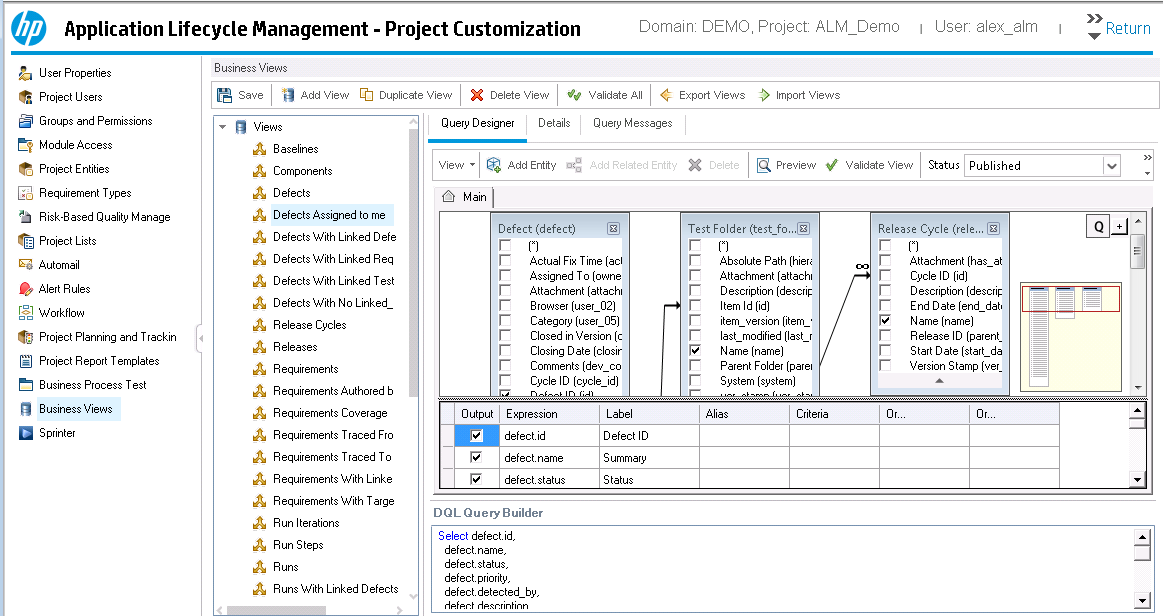This screenshot has height=616, width=1163.
Task: Click inside the DQL query text area
Action: (785, 569)
